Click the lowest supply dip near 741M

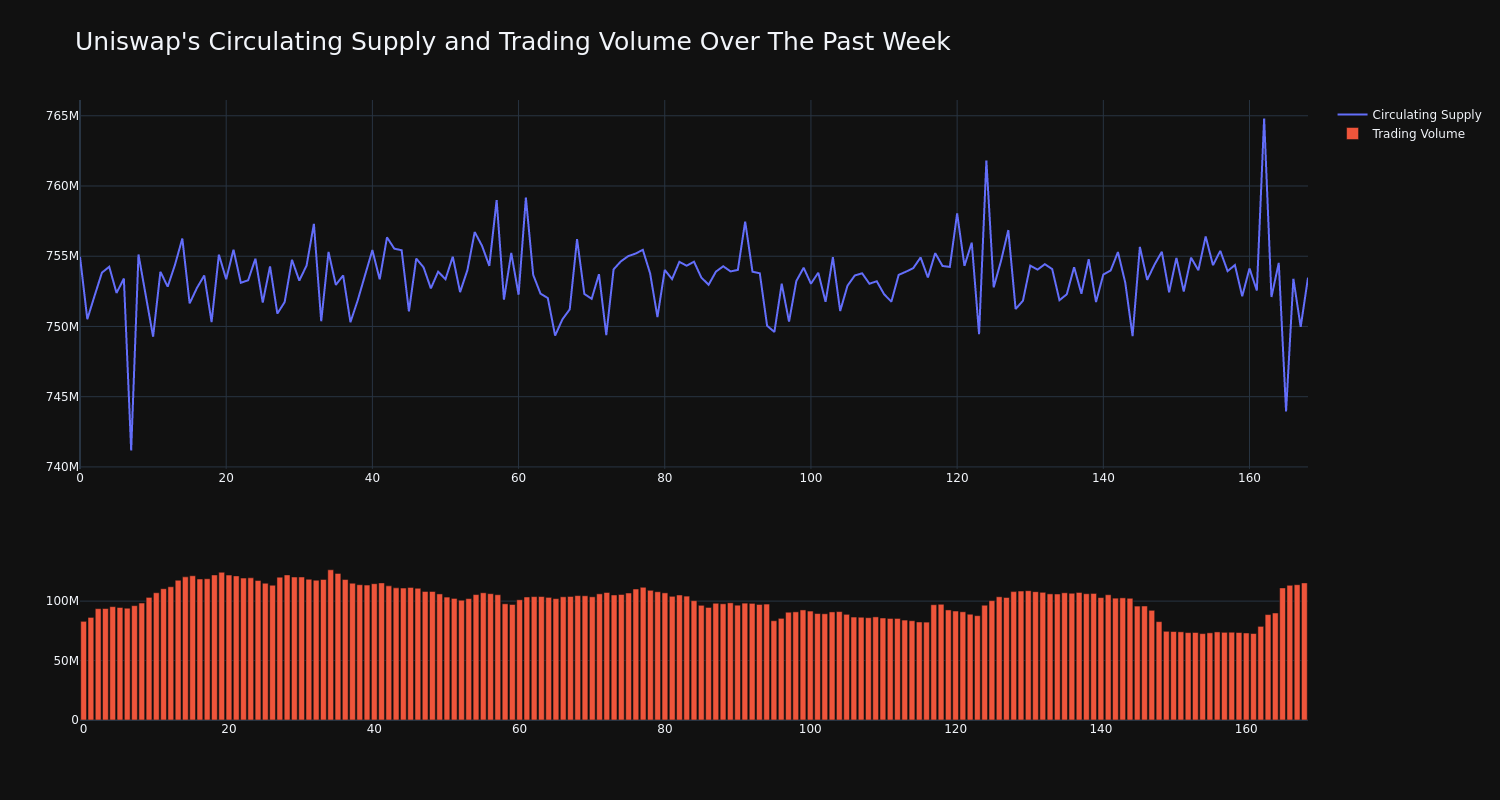[x=131, y=449]
